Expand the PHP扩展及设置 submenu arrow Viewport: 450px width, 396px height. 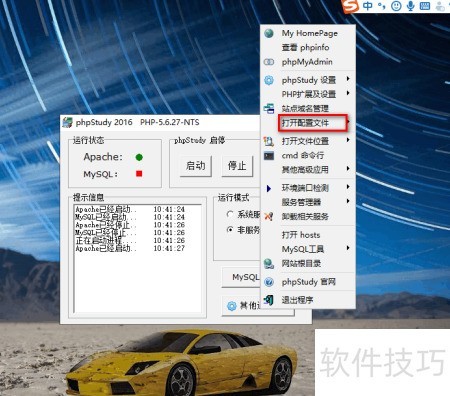[348, 93]
